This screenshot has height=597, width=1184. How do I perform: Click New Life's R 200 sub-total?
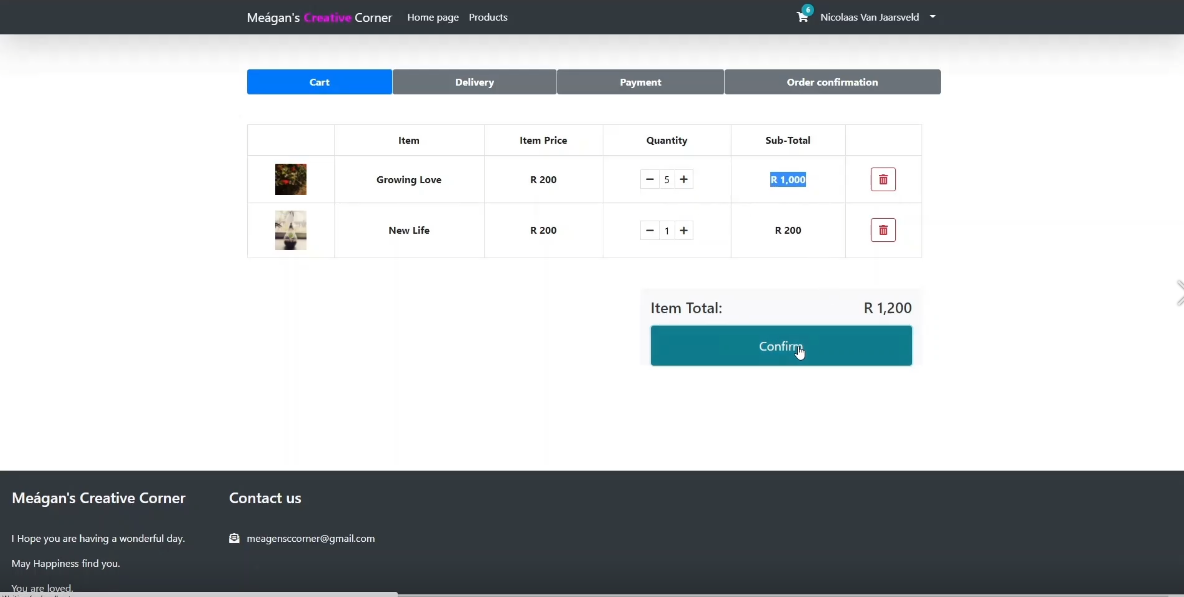[788, 230]
